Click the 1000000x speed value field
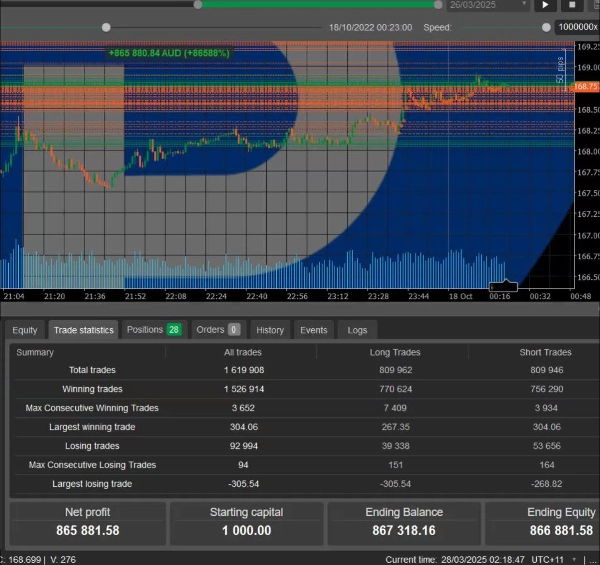600x565 pixels. 577,28
